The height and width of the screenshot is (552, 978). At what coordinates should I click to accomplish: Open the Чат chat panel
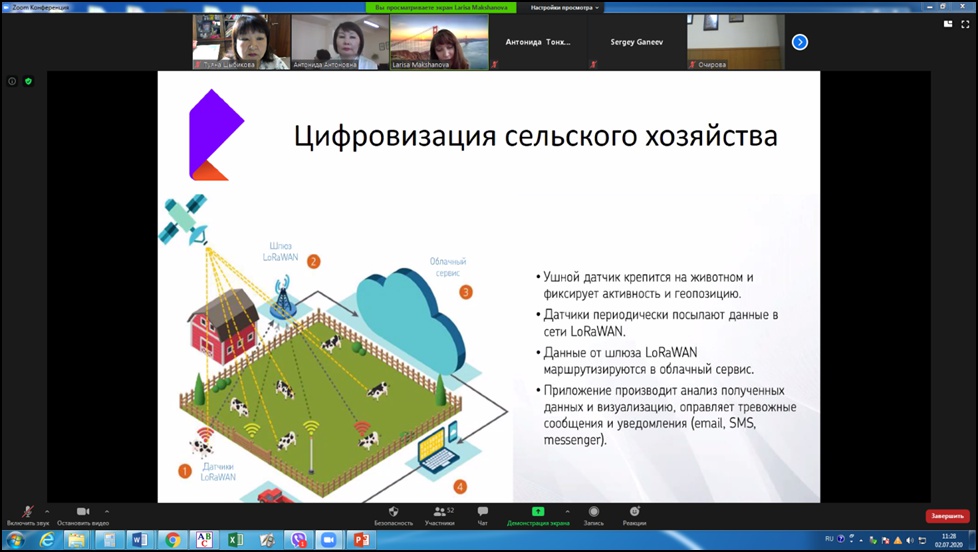pyautogui.click(x=483, y=512)
